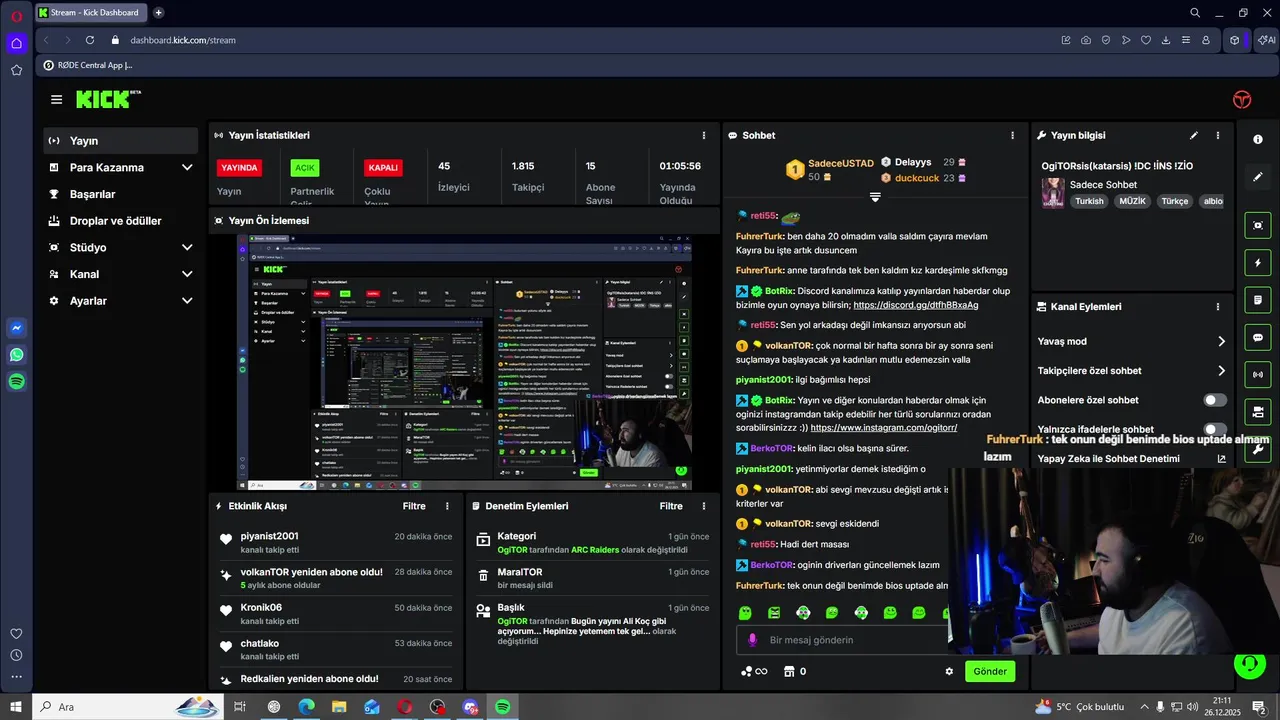Open Yavaş mod settings arrow
The image size is (1280, 720).
[1221, 342]
